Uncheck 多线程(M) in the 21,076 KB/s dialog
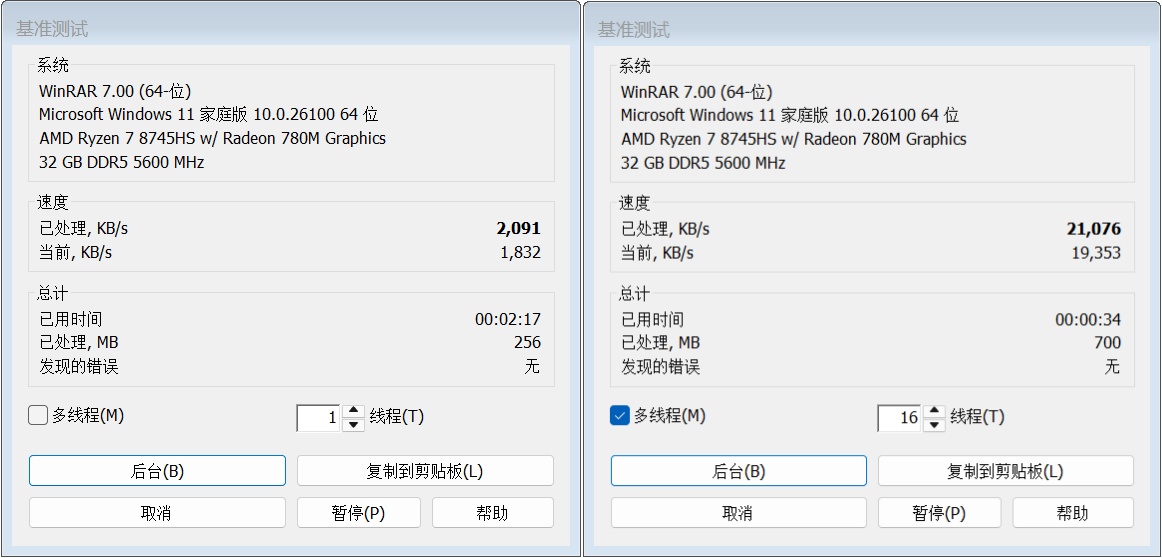1162x558 pixels. pyautogui.click(x=619, y=416)
